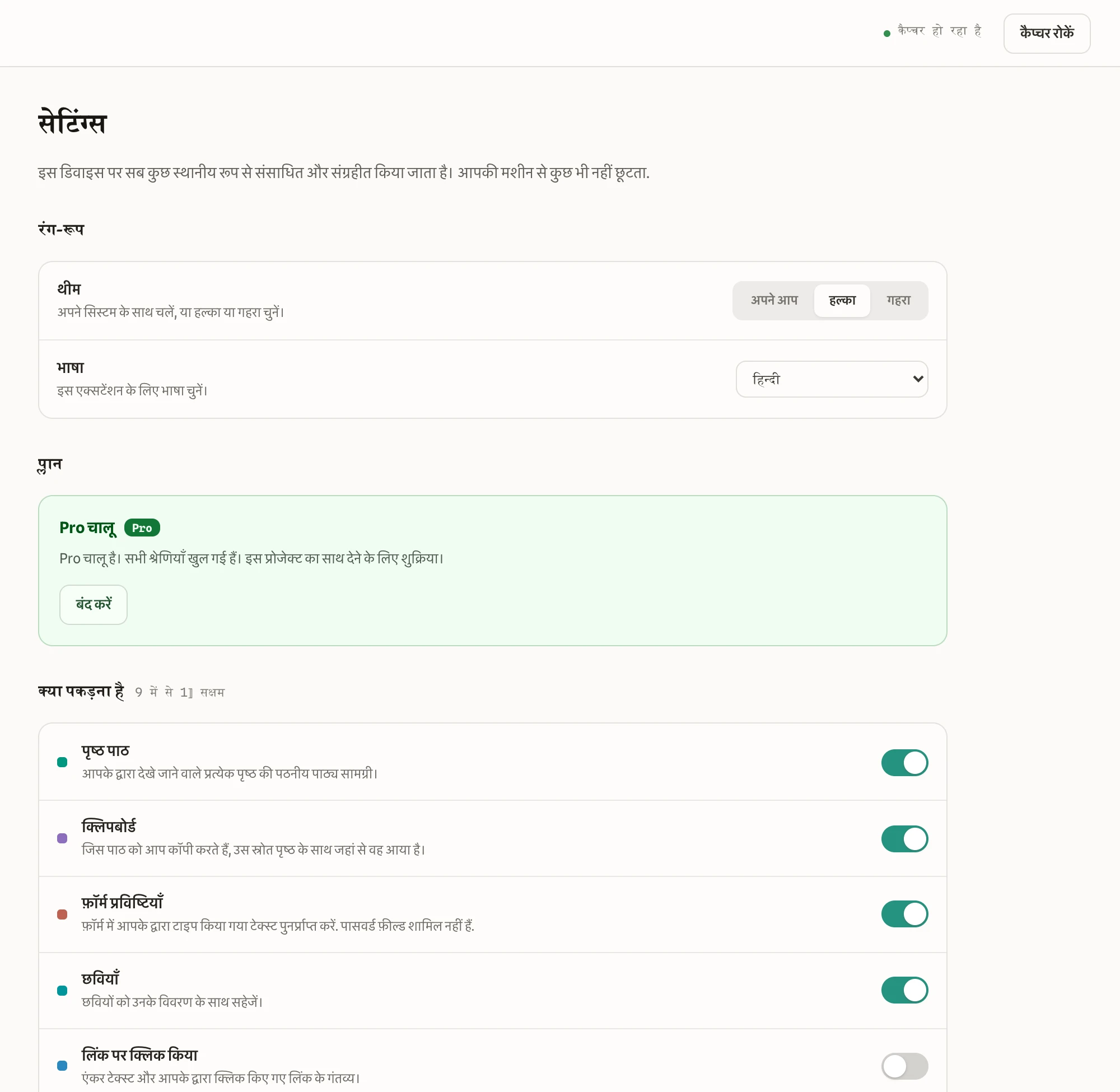Image resolution: width=1120 pixels, height=1092 pixels.
Task: Click the purple dot beside क्लिपबोर्ड
Action: (63, 838)
